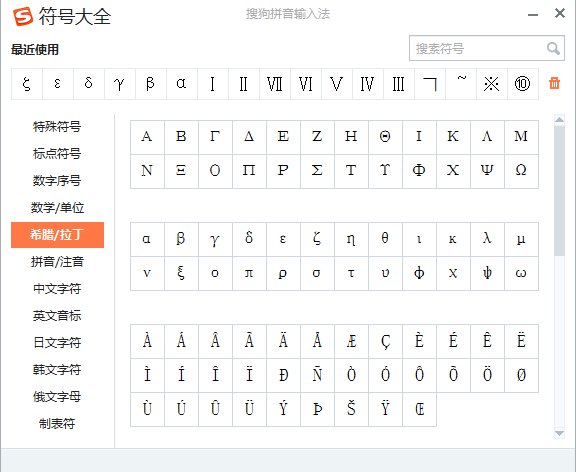Insert lowercase Greek mu μ
The image size is (576, 472).
[521, 239]
